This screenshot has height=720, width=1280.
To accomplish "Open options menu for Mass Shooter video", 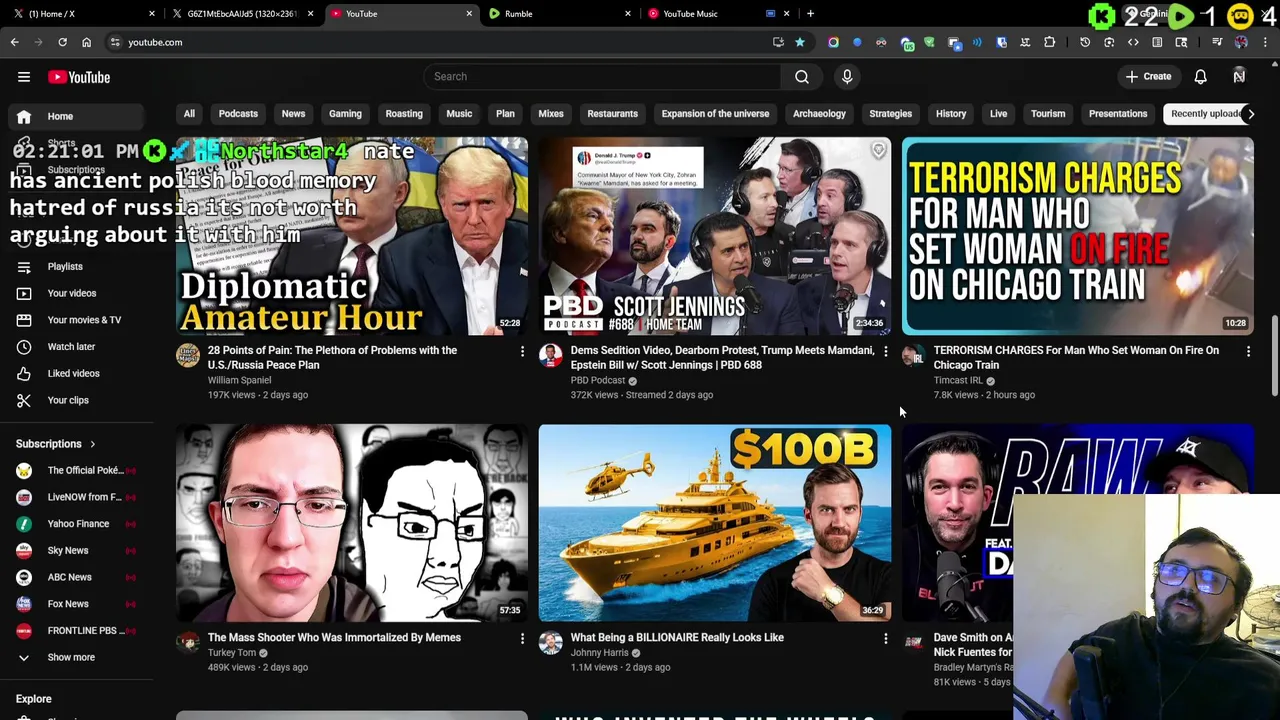I will pyautogui.click(x=522, y=638).
